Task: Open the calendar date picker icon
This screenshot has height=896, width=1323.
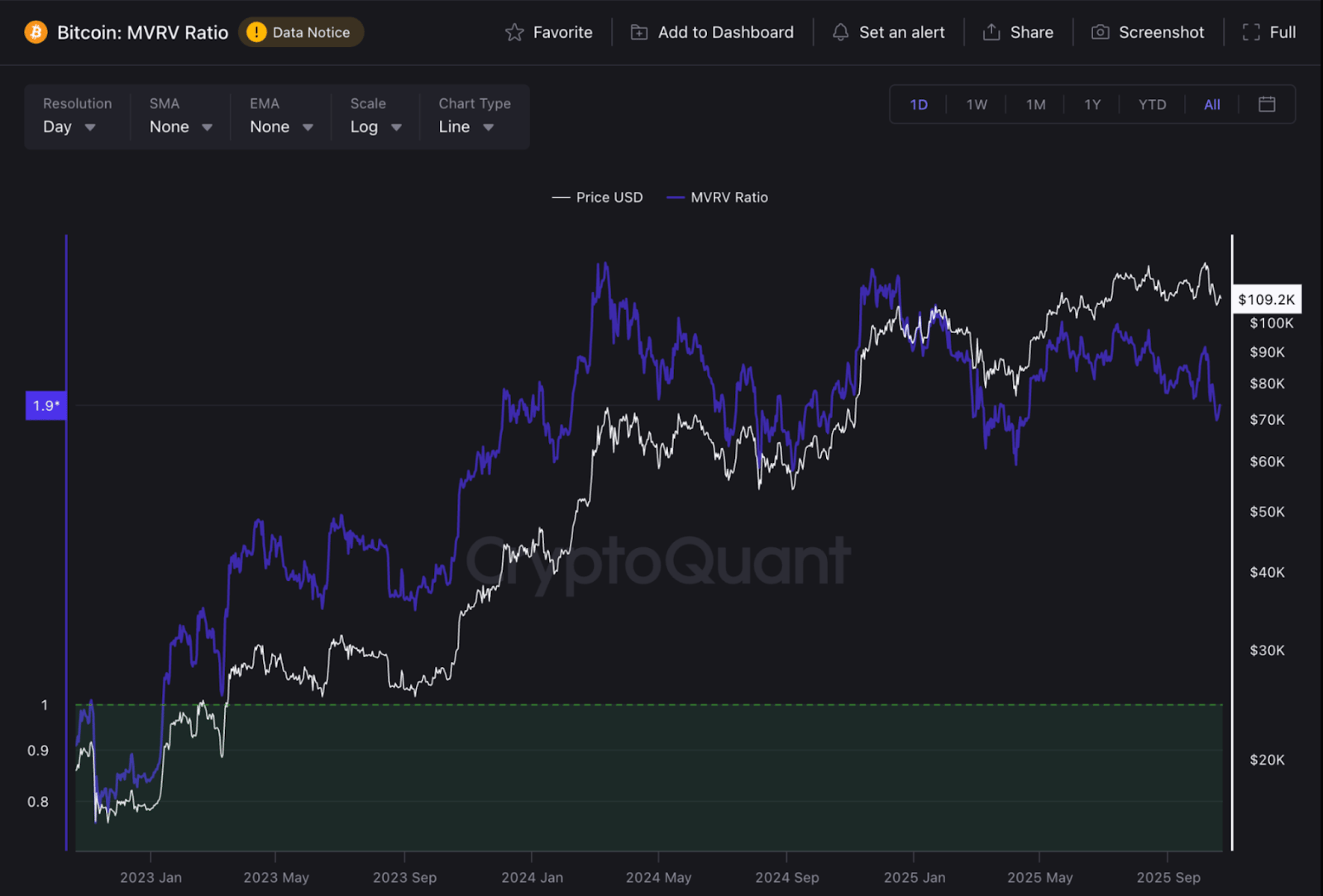Action: click(x=1267, y=104)
